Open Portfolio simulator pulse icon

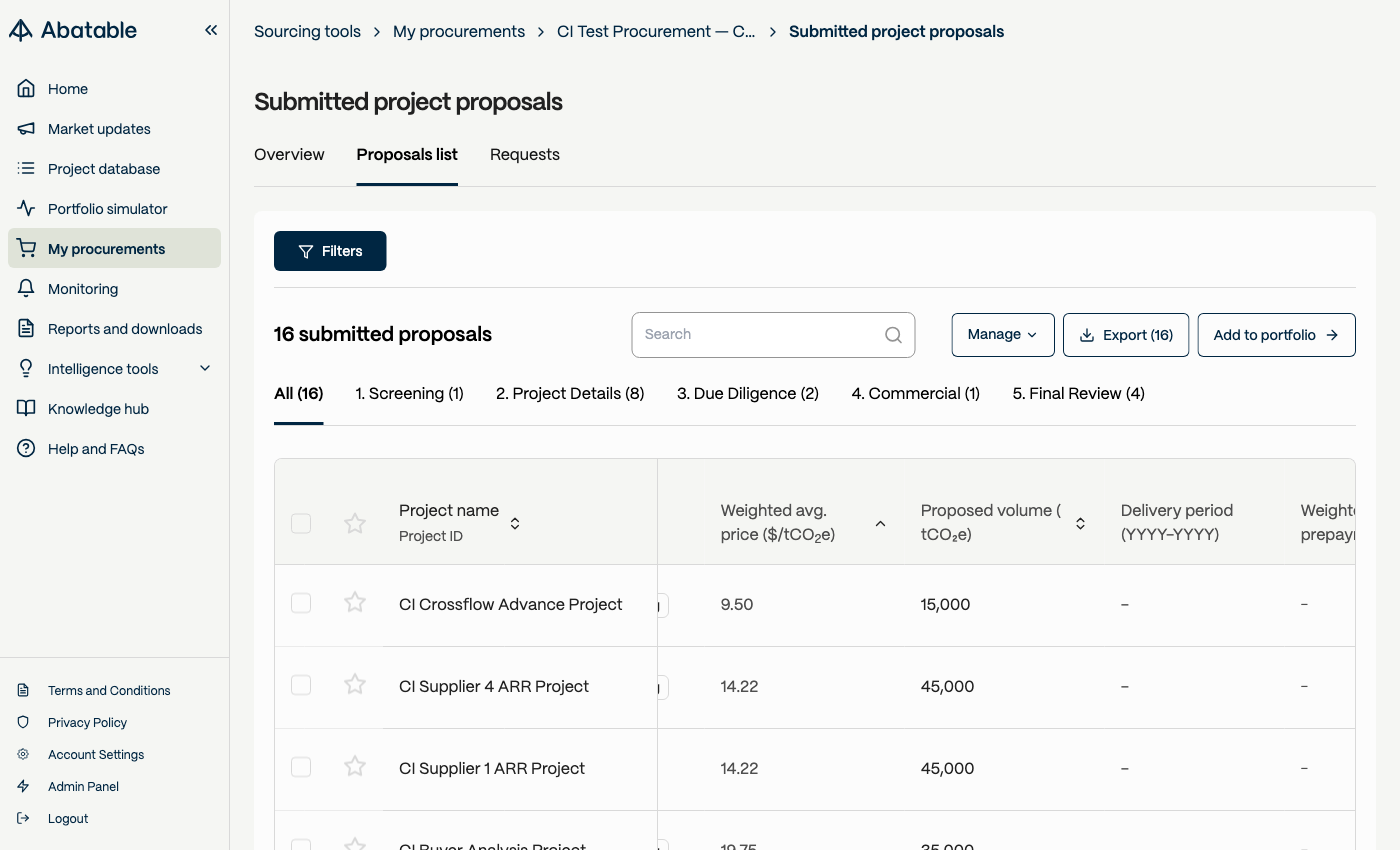point(27,209)
